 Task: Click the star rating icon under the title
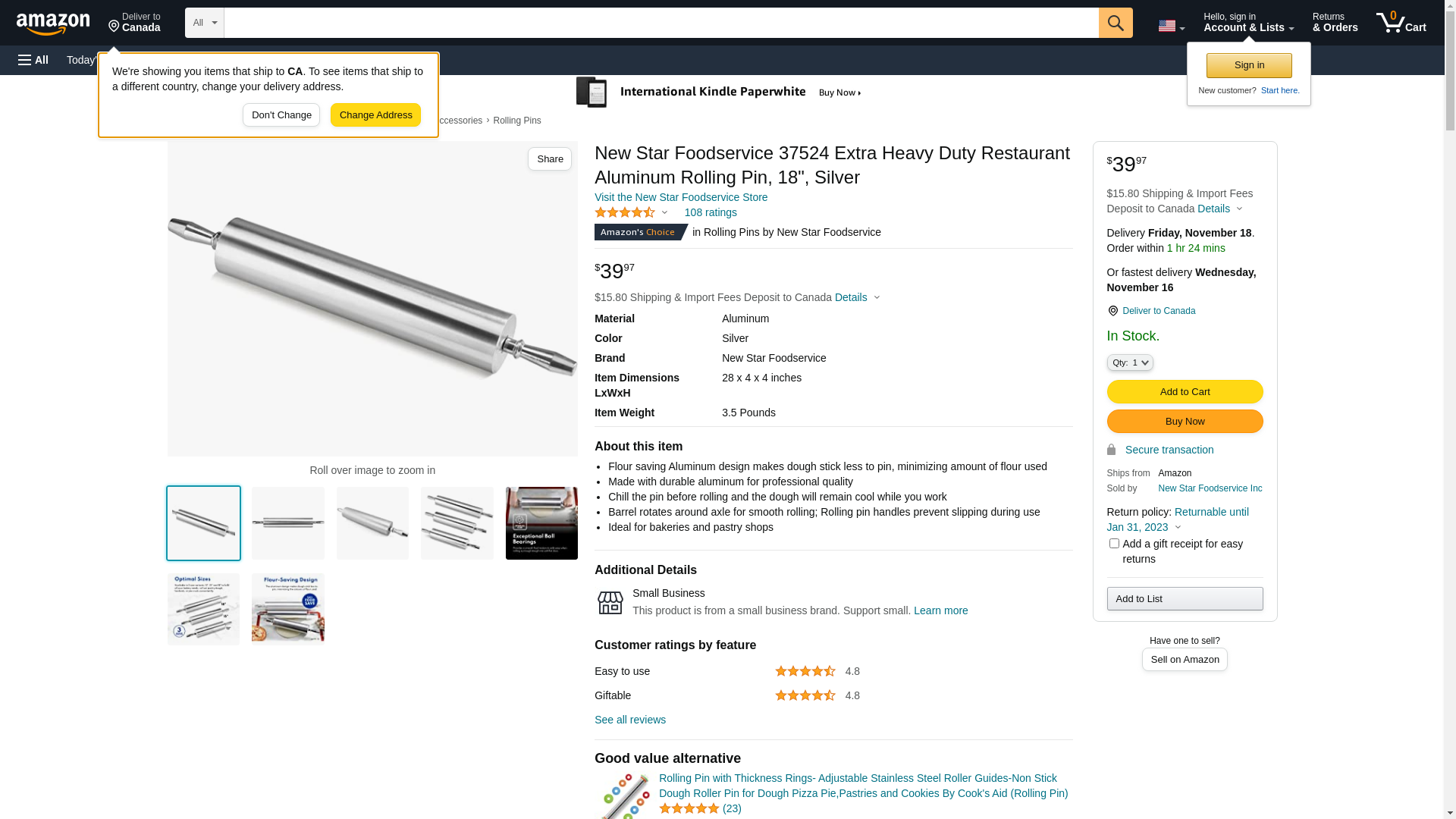coord(625,213)
